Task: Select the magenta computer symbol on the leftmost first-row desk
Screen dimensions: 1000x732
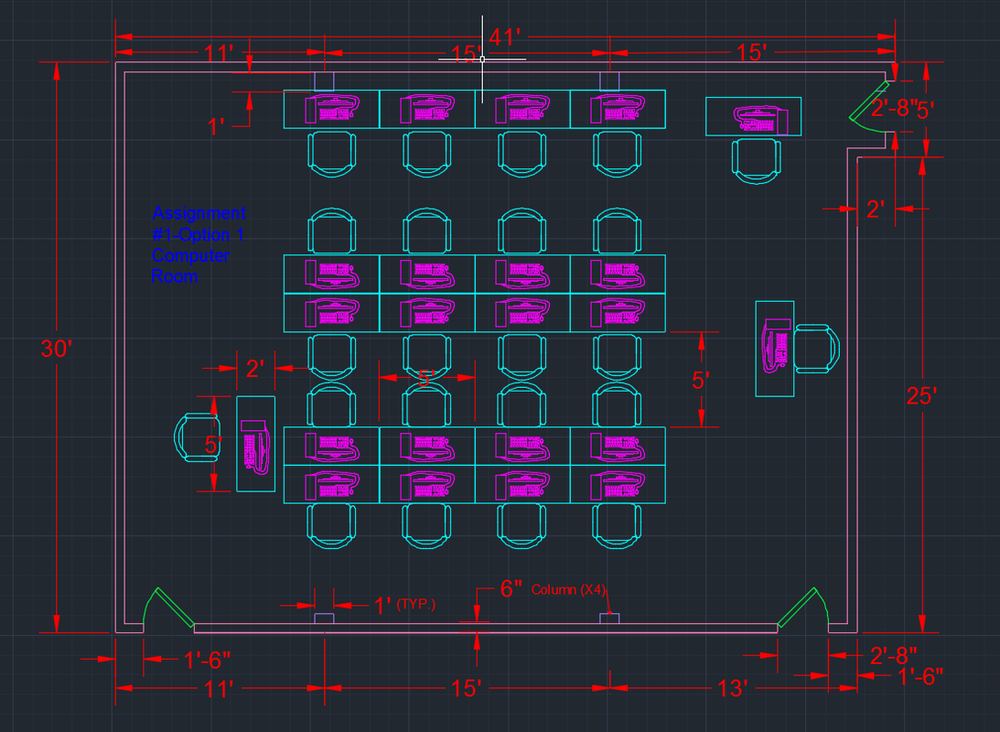Action: tap(330, 110)
